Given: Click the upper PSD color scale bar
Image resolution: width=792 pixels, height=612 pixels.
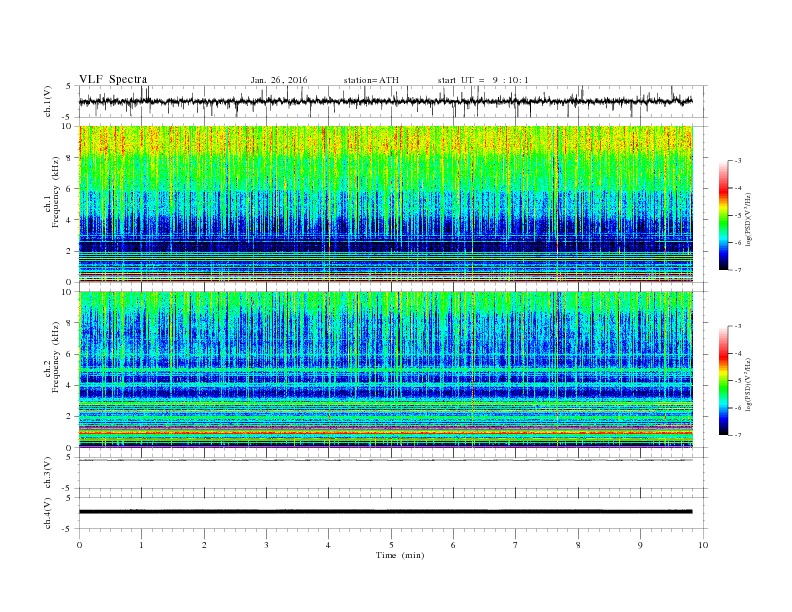Looking at the screenshot, I should (x=723, y=215).
